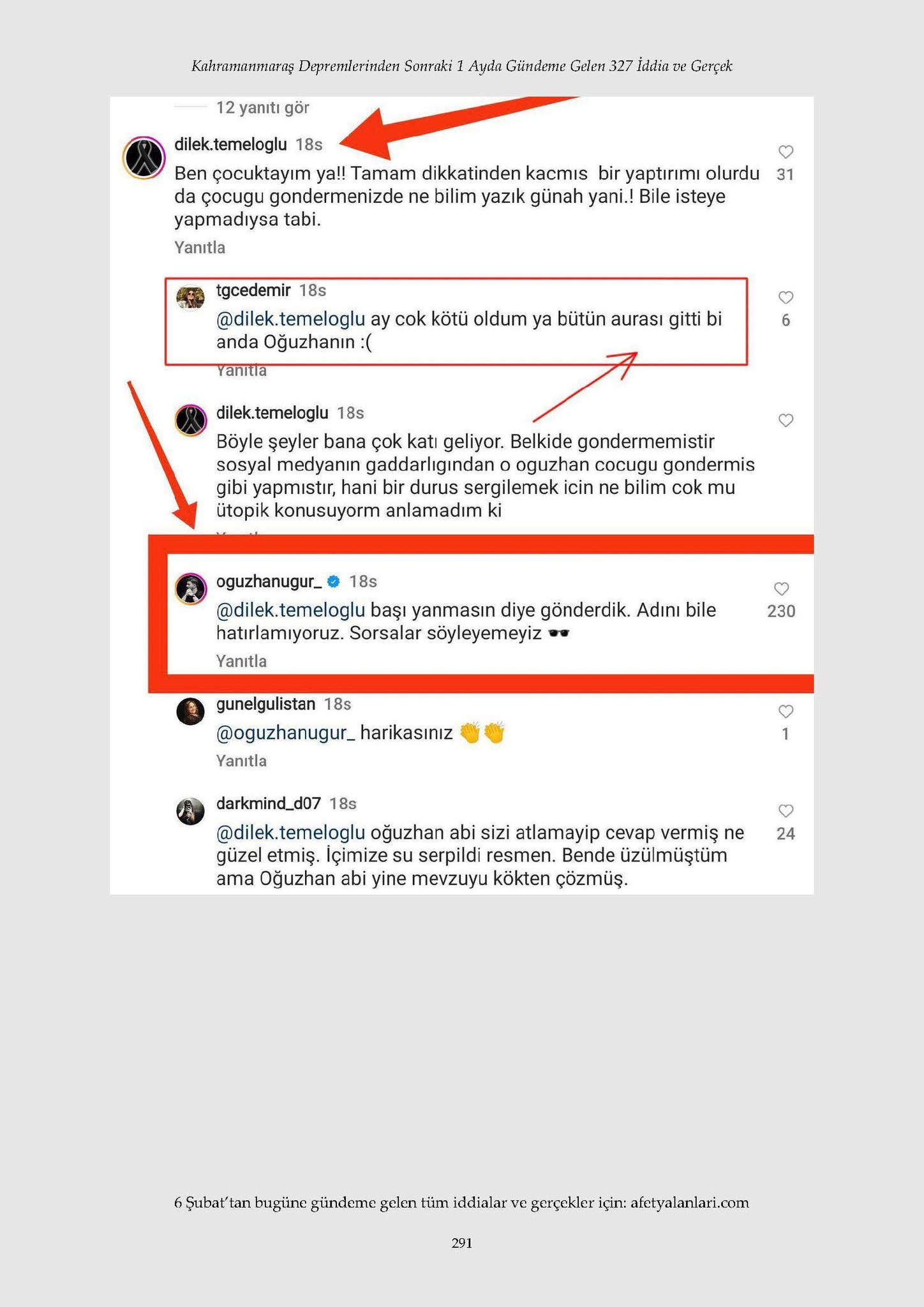The image size is (924, 1307).
Task: Click Yanıtla under gunelgulistan's comment
Action: [x=241, y=761]
